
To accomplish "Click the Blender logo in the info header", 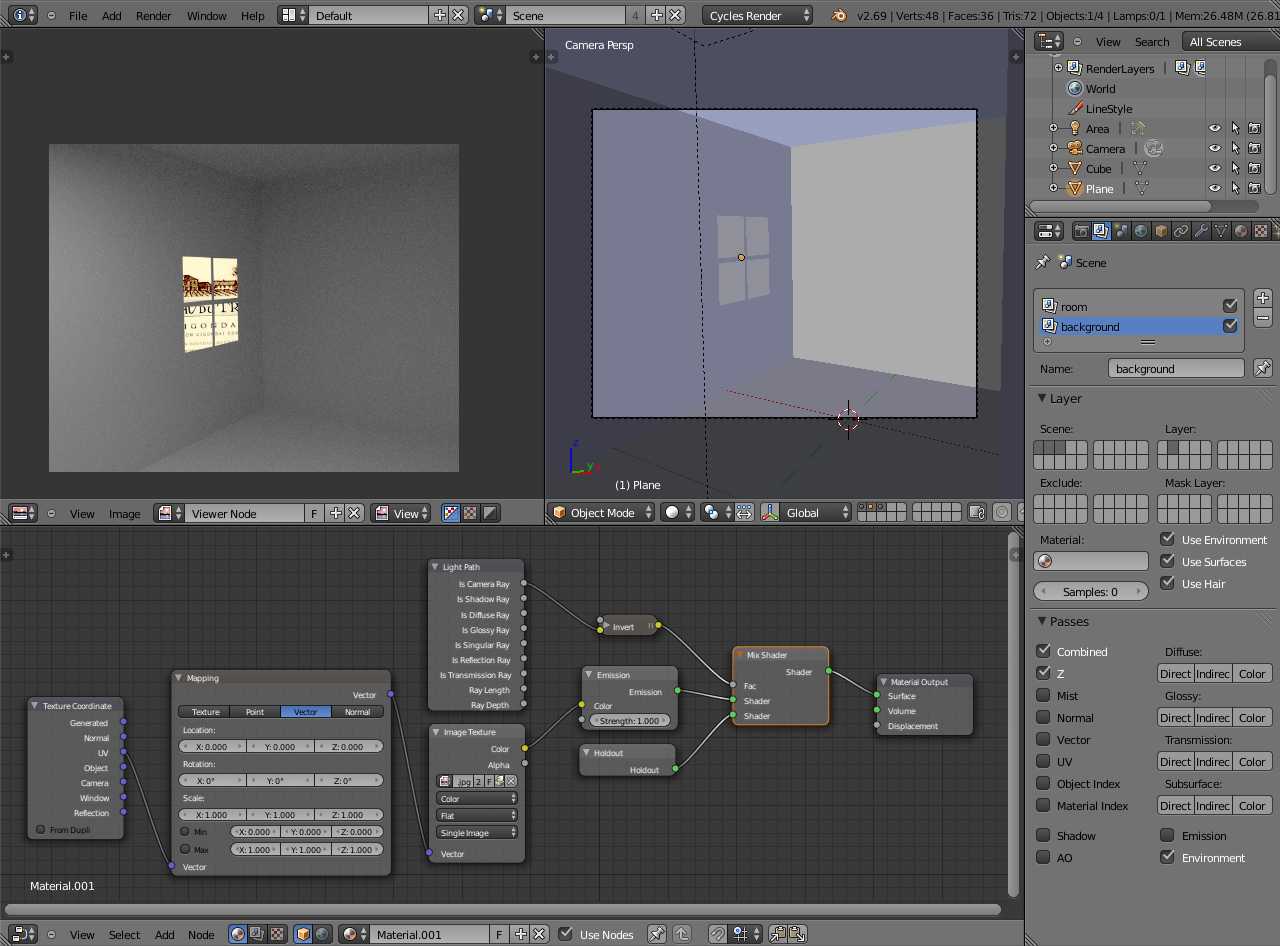I will click(839, 16).
